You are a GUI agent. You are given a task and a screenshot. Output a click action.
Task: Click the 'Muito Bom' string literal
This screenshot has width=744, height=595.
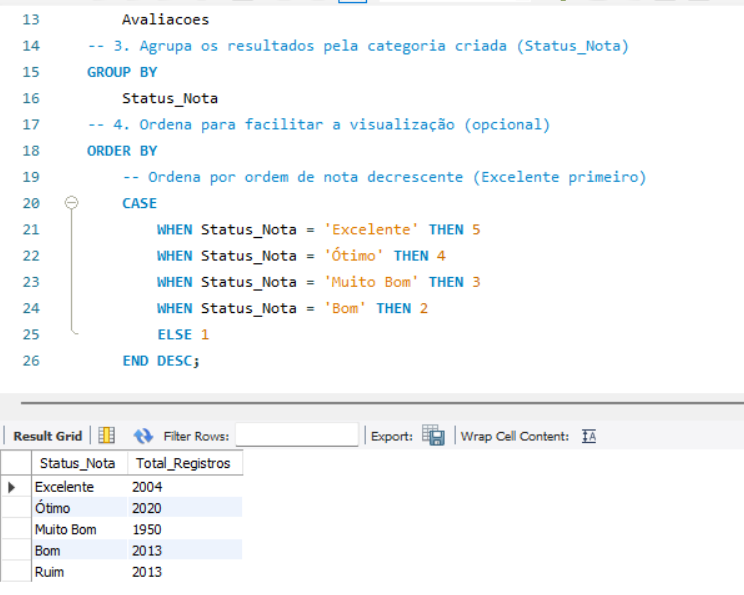(371, 282)
